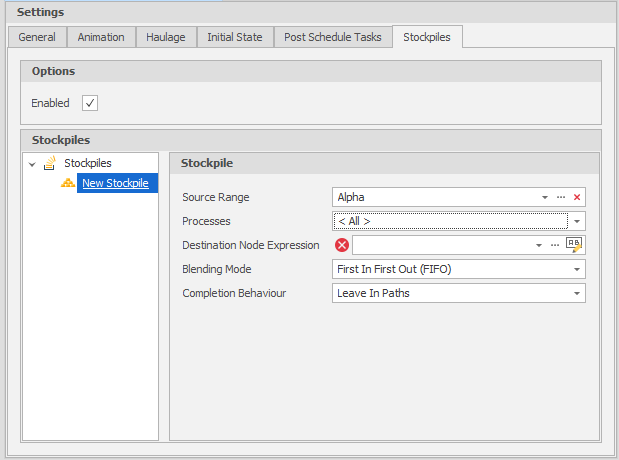Image resolution: width=619 pixels, height=460 pixels.
Task: Click the Stockpiles root folder icon
Action: (50, 163)
